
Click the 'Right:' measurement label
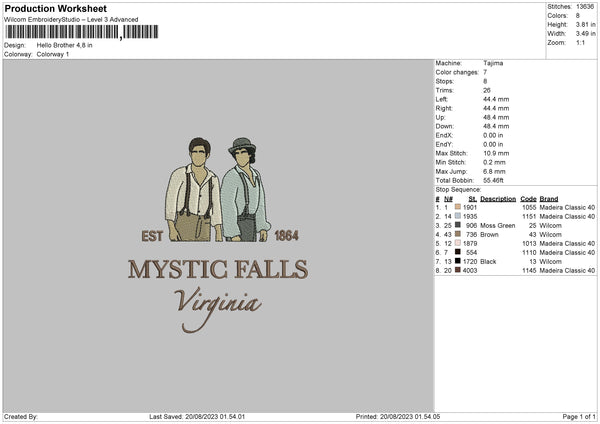(x=444, y=108)
